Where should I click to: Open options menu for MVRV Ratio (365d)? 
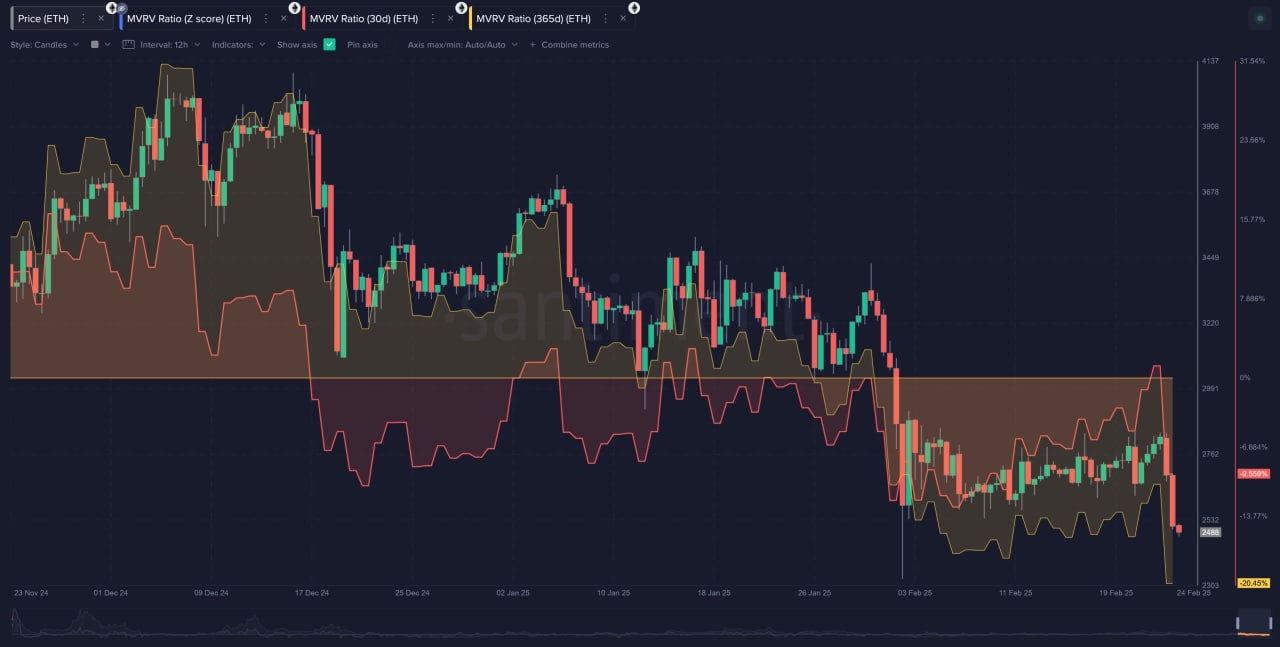pos(605,18)
